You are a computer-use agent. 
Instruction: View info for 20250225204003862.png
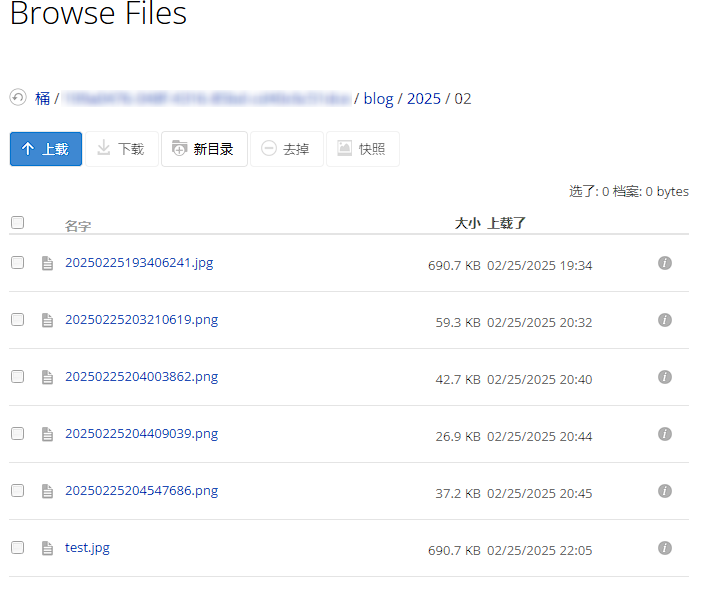(665, 377)
